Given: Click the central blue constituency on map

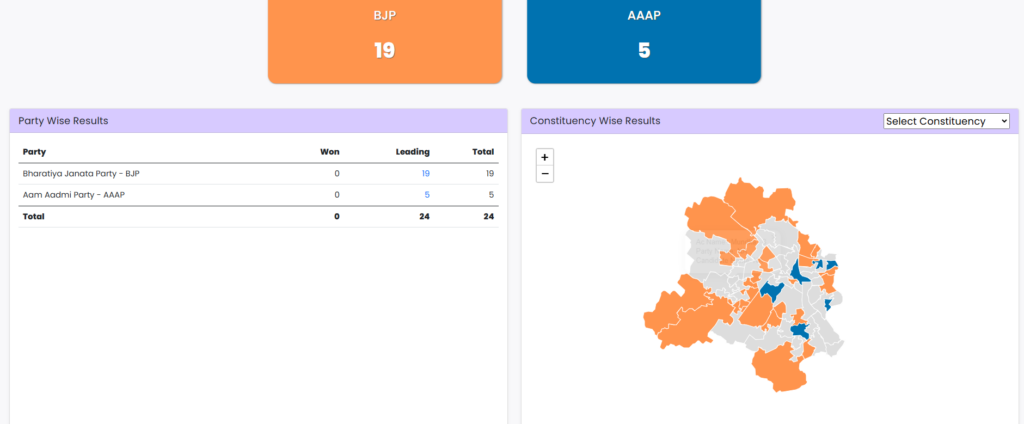Looking at the screenshot, I should pos(772,292).
